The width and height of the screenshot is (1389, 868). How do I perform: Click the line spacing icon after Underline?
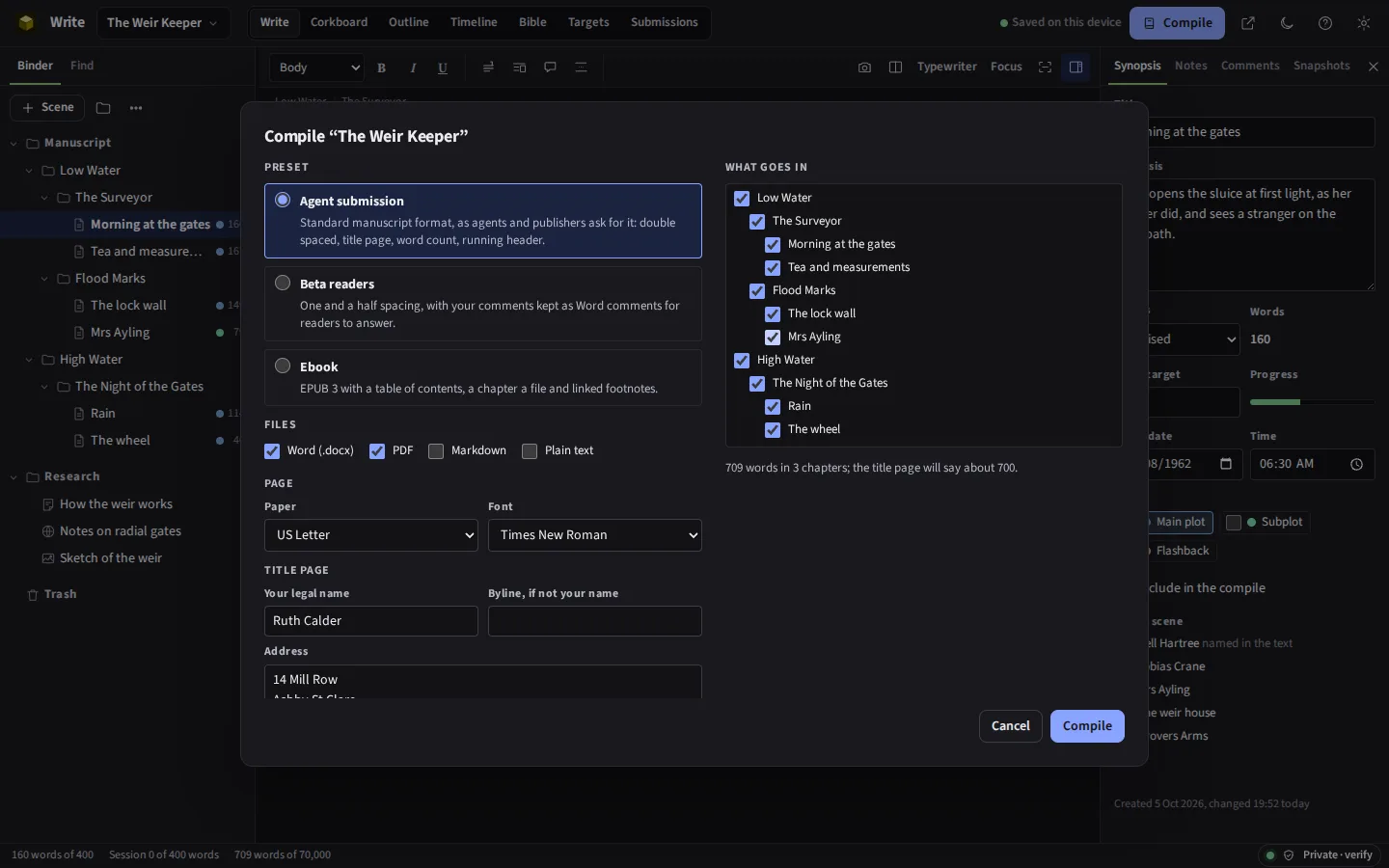click(488, 68)
